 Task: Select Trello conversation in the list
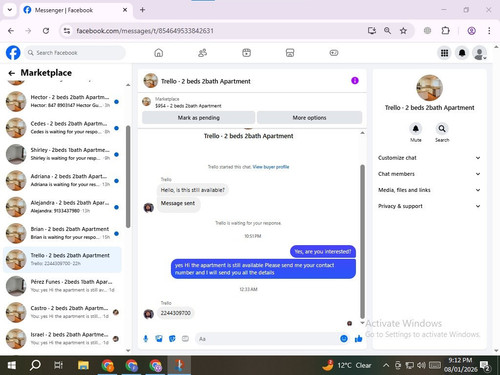click(x=62, y=259)
